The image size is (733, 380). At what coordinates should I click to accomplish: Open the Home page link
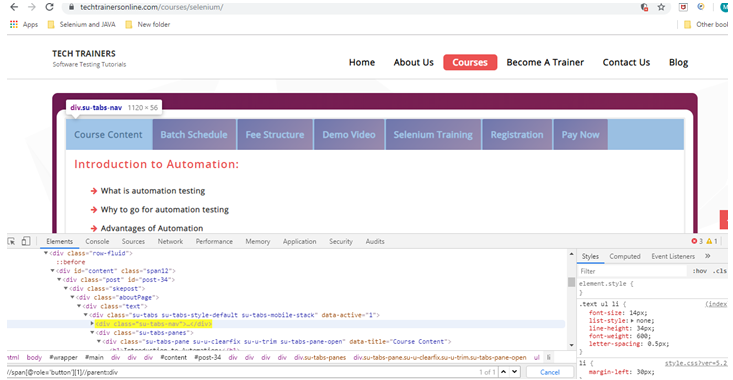point(362,62)
